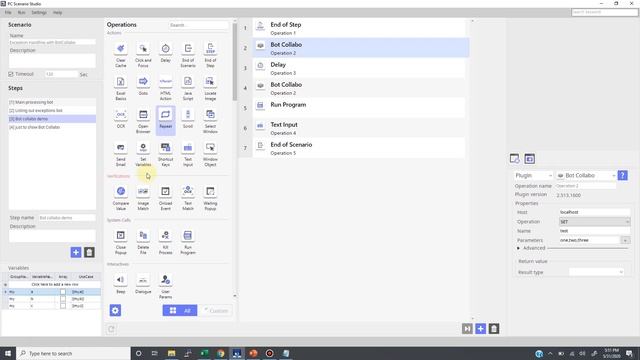The height and width of the screenshot is (360, 640).
Task: Toggle Array checkbox in second variable row
Action: pyautogui.click(x=63, y=299)
